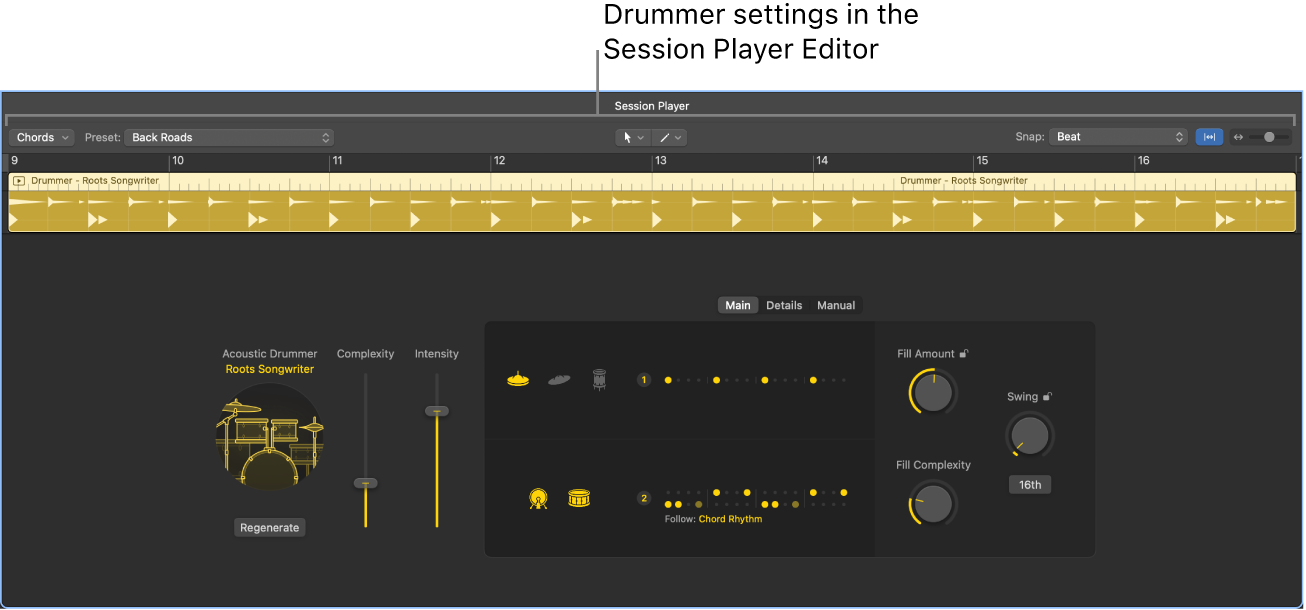Open the pointer tool menu
Viewport: 1306px width, 610px height.
[633, 137]
